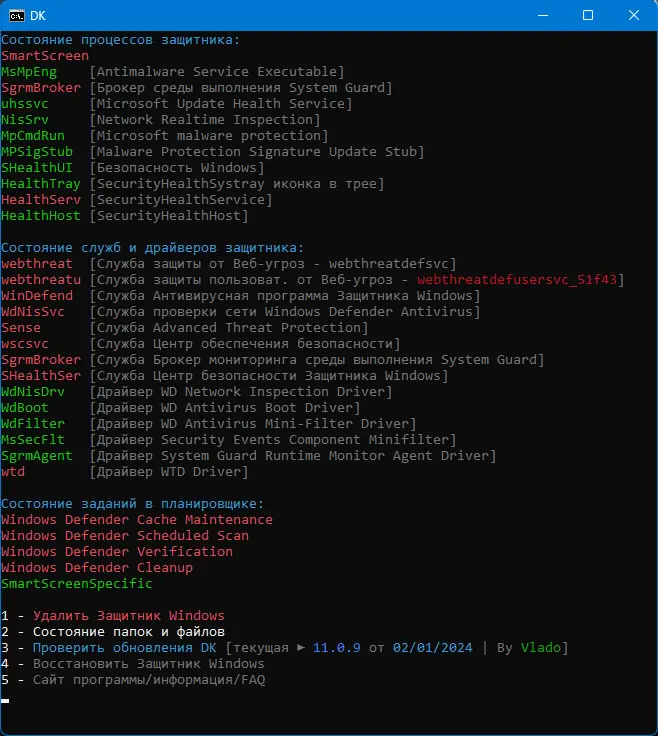Click heading Состояние процессов защитника

pyautogui.click(x=120, y=40)
